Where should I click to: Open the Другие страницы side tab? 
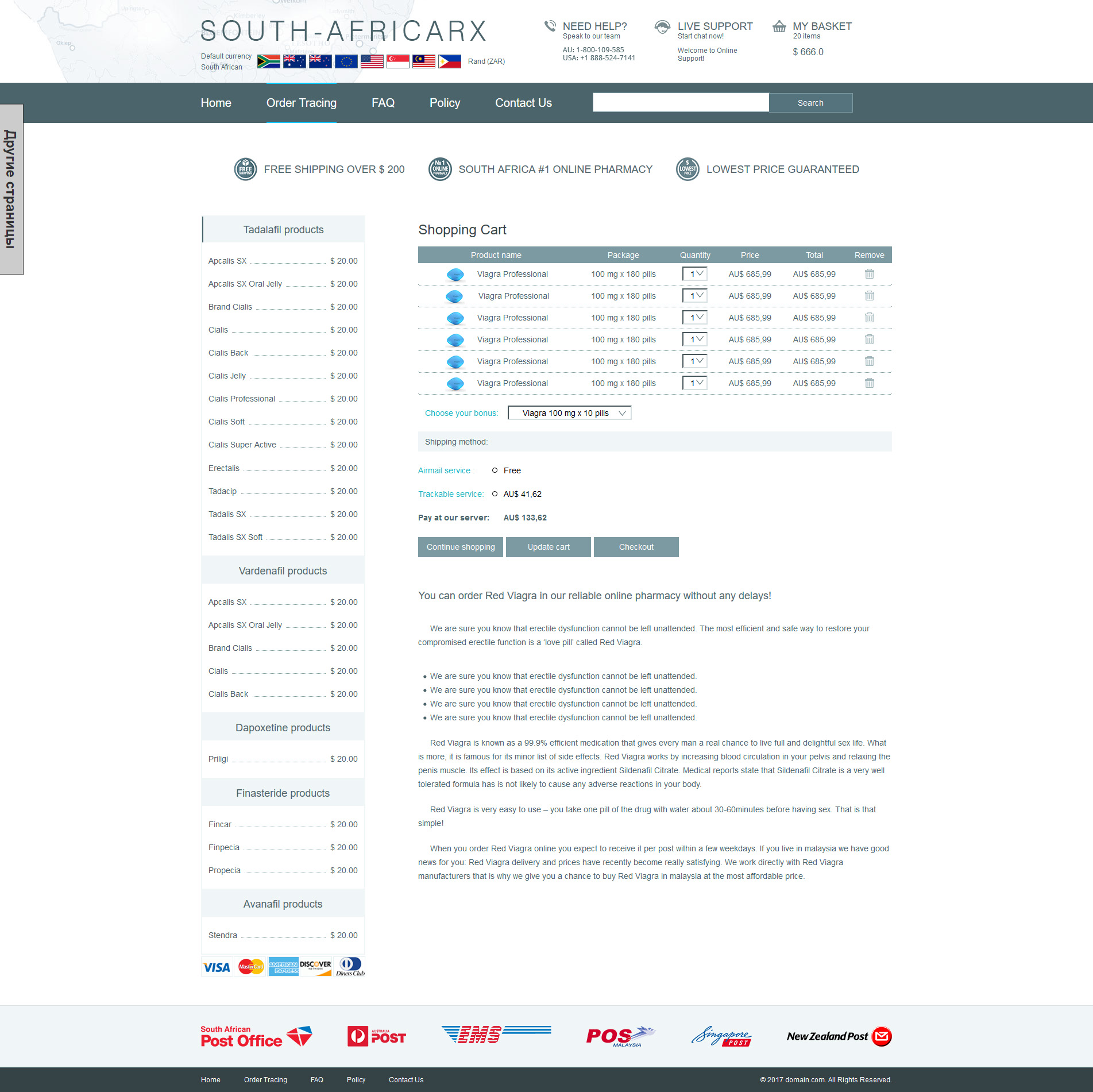pyautogui.click(x=11, y=190)
